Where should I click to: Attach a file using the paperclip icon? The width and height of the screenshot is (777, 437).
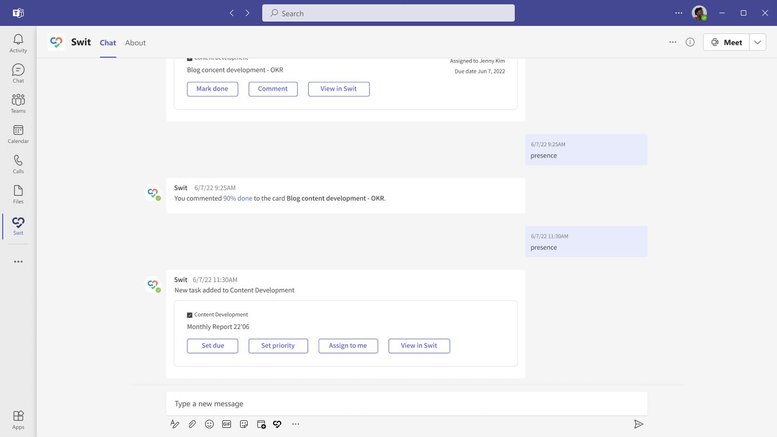(192, 424)
